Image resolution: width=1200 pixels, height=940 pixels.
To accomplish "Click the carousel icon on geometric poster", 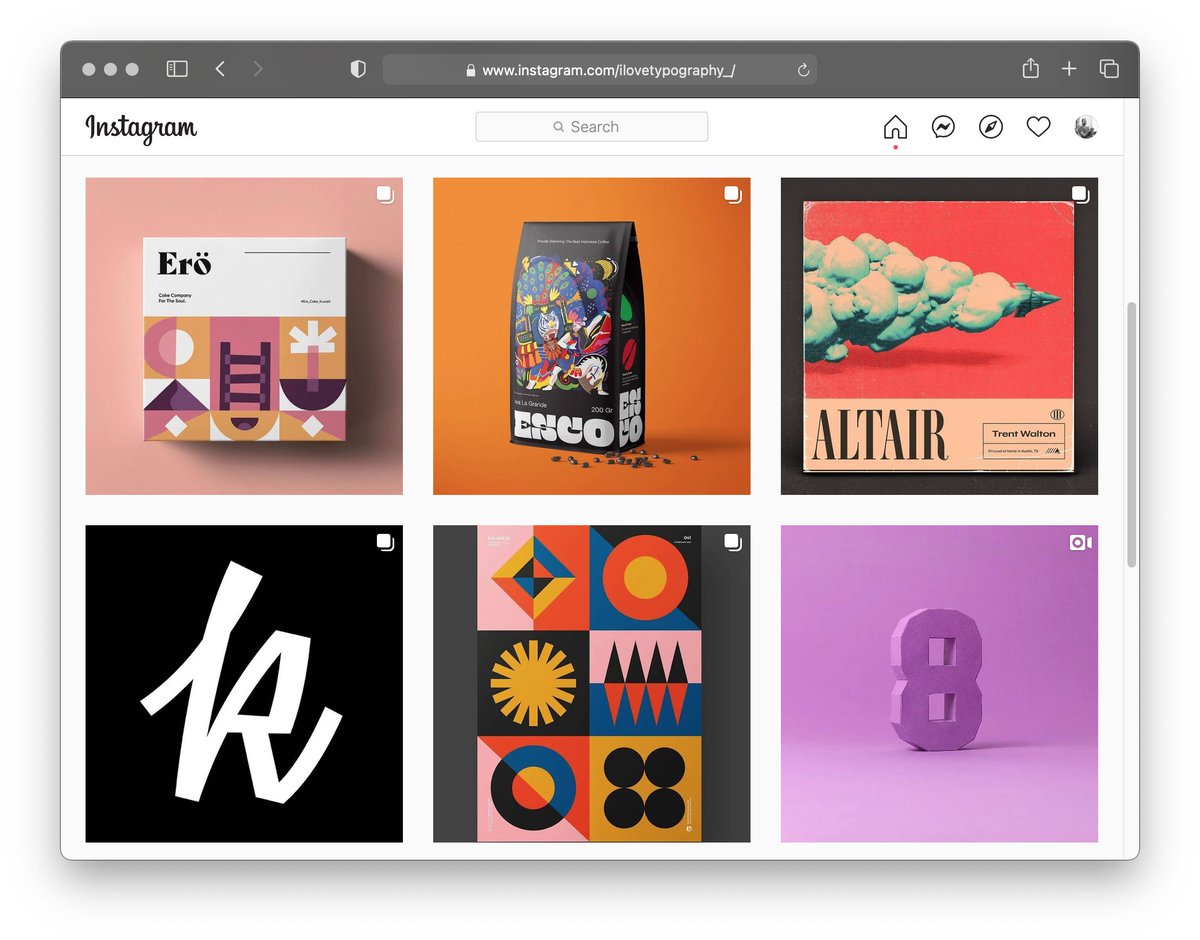I will click(733, 542).
